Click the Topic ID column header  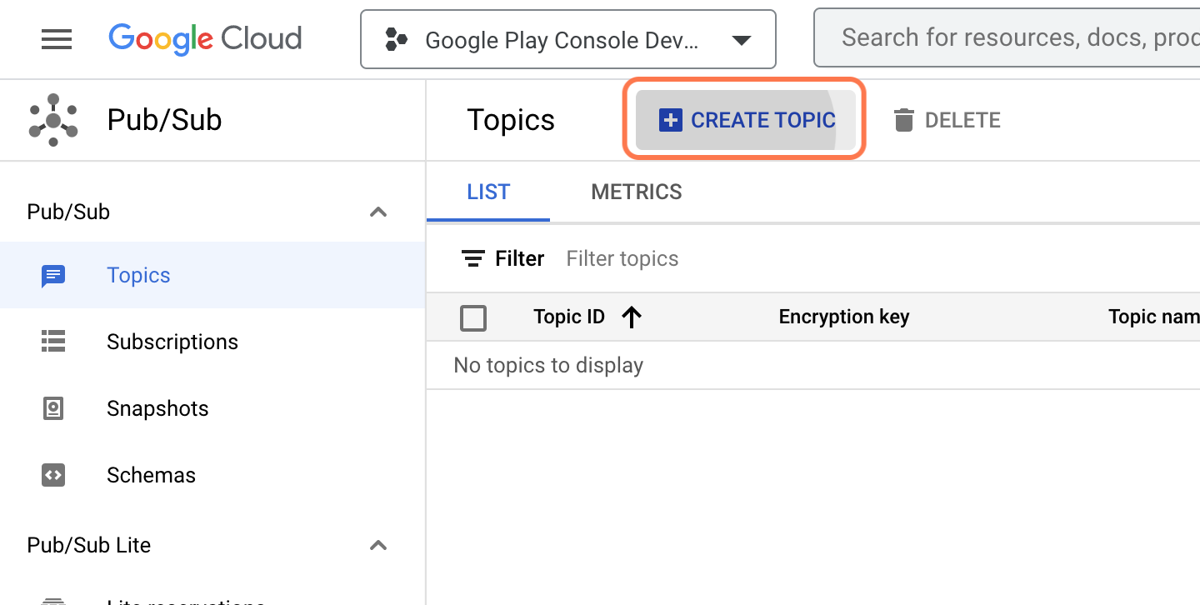(x=569, y=317)
